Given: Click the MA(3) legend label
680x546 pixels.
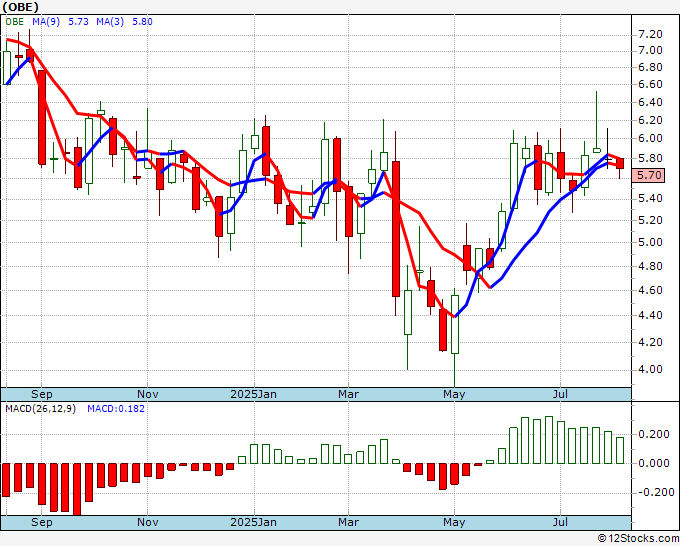Looking at the screenshot, I should coord(110,22).
